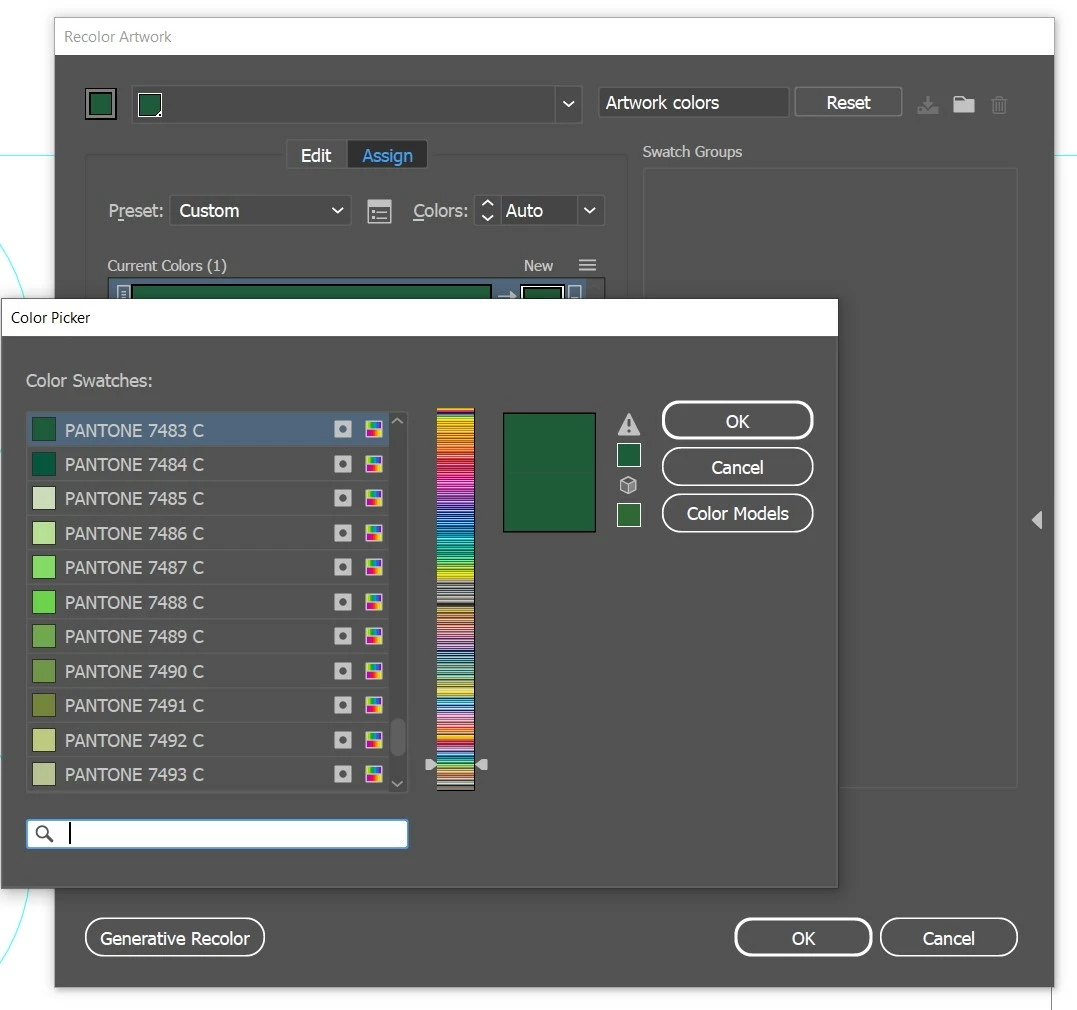The image size is (1077, 1010).
Task: Select PANTONE 7483 C swatch row
Action: (x=207, y=429)
